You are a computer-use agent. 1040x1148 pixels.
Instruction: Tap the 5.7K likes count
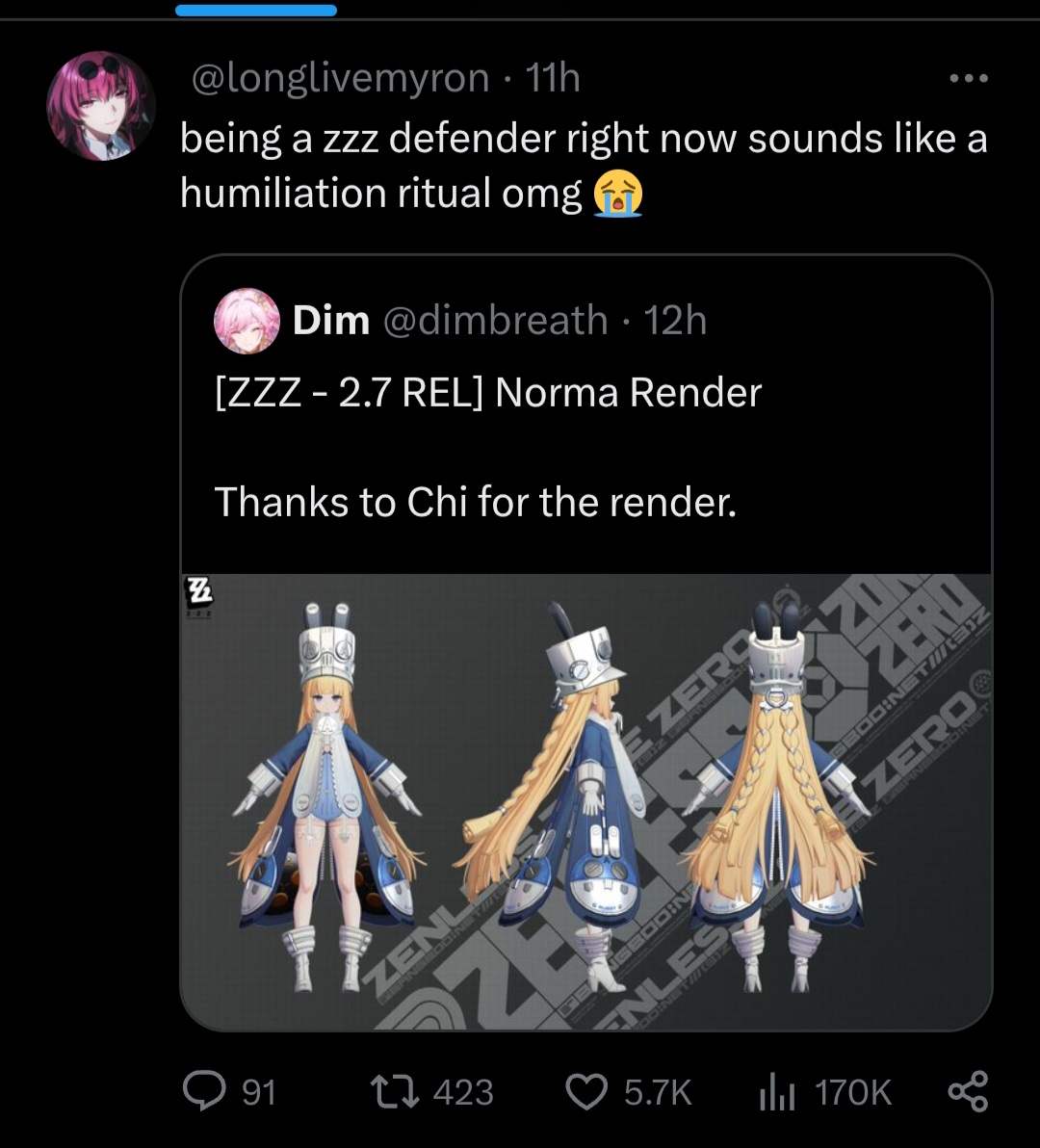pos(658,1092)
